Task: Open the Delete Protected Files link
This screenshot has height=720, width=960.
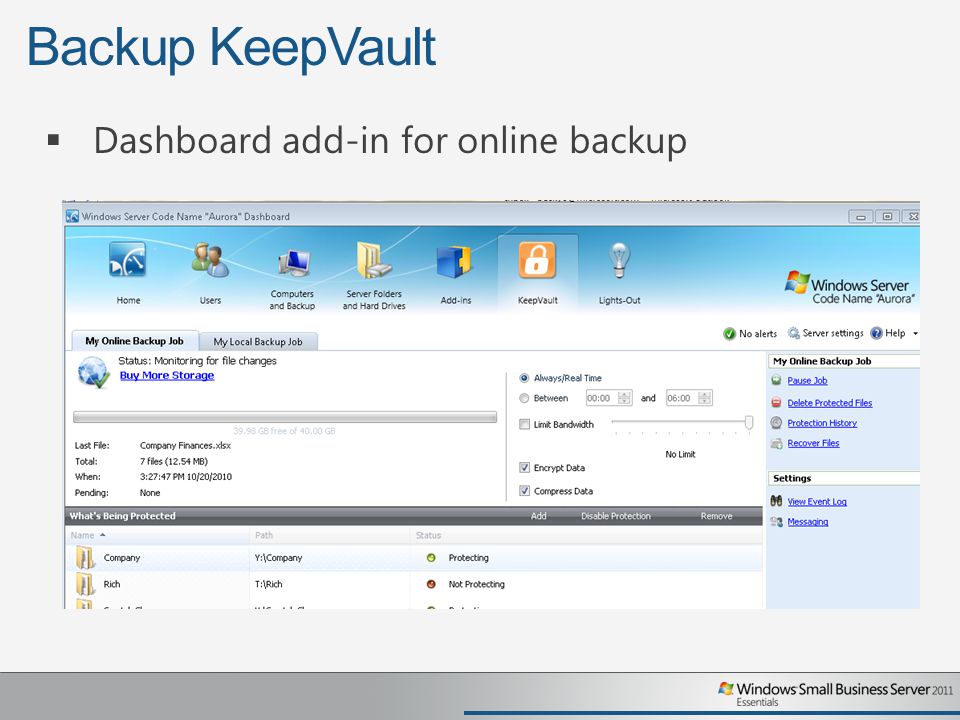Action: coord(830,403)
